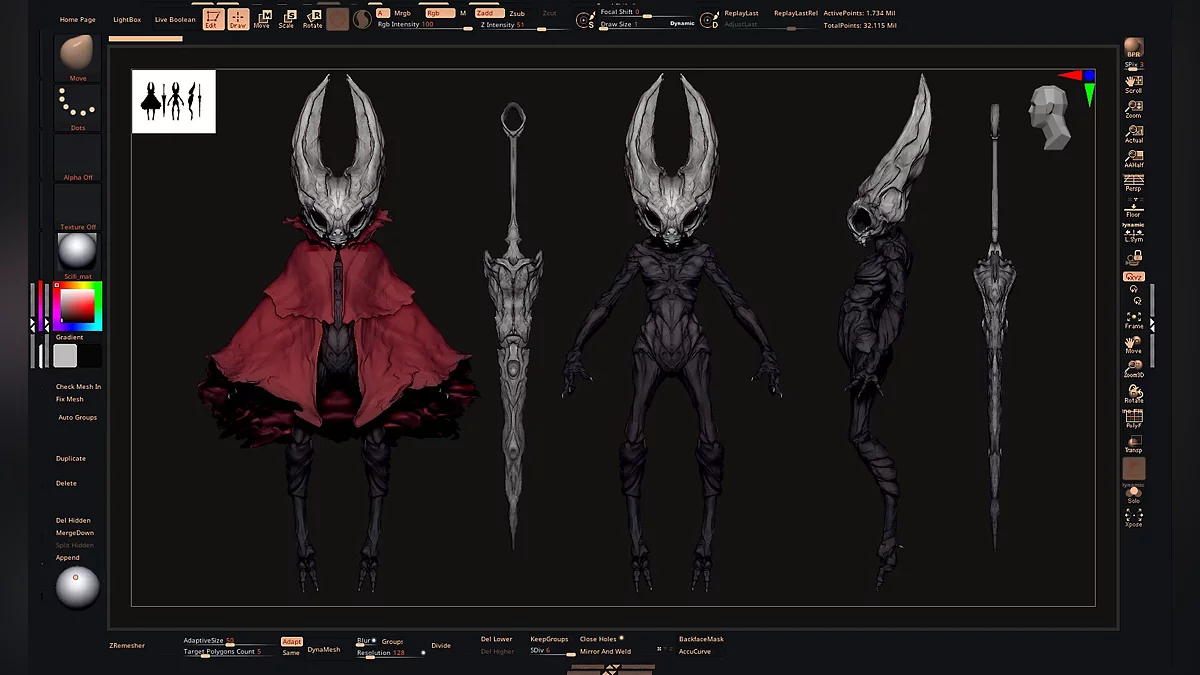
Task: Pick a color in the color picker square
Action: tap(77, 304)
